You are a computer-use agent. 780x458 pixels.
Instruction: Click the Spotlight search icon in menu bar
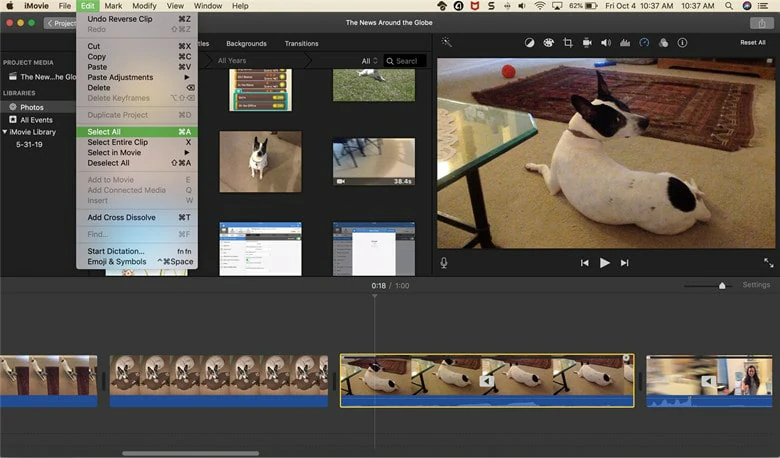(x=728, y=6)
